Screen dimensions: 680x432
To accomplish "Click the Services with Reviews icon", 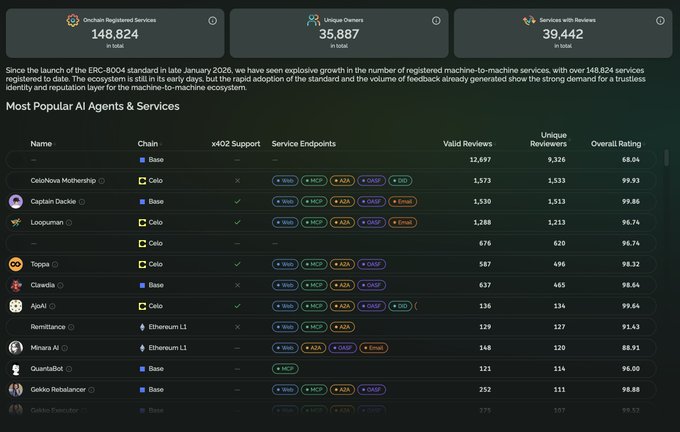I will pyautogui.click(x=529, y=20).
